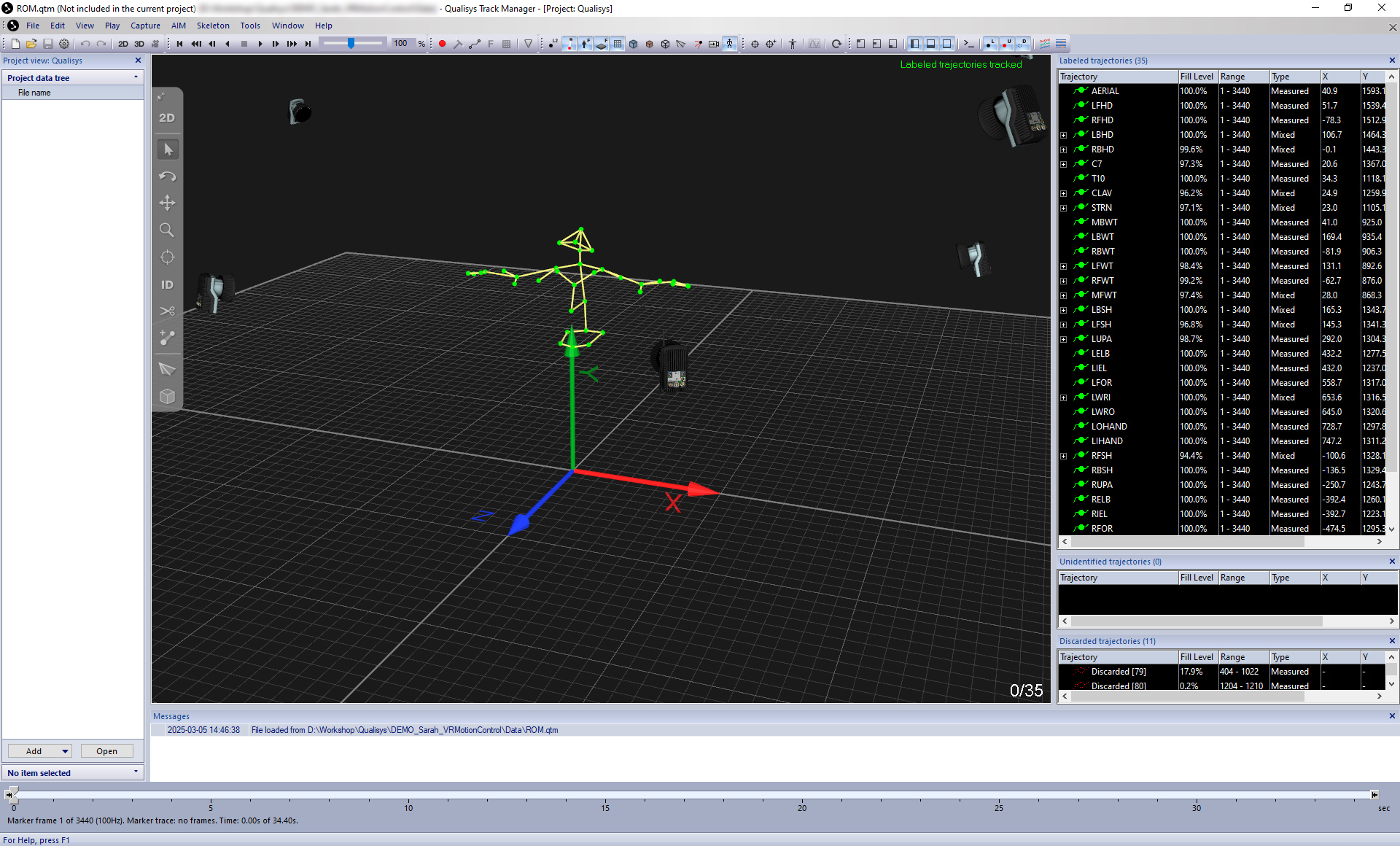The width and height of the screenshot is (1400, 846).
Task: Select the Zoom magnifier tool
Action: click(167, 230)
